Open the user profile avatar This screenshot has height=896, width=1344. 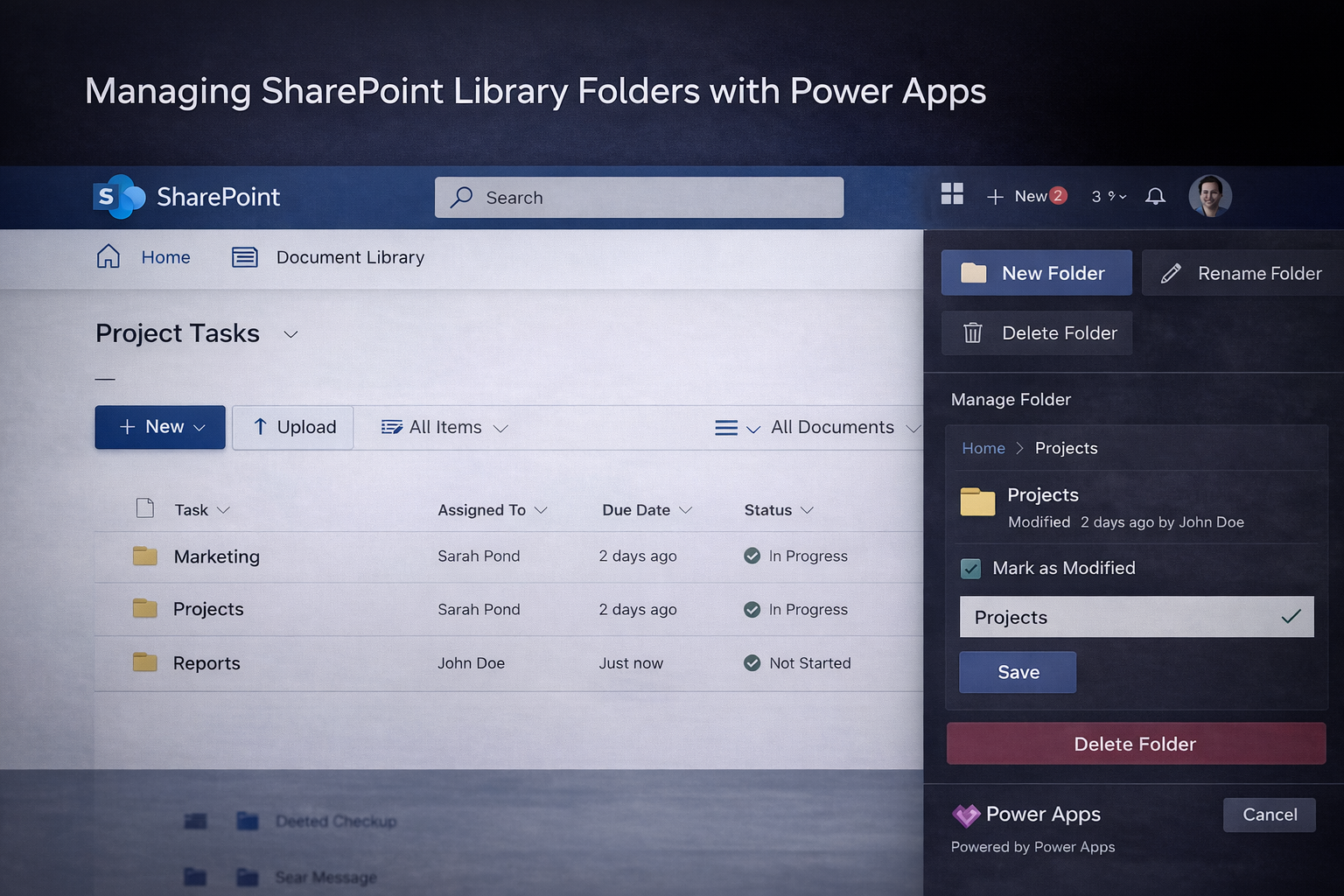tap(1210, 196)
